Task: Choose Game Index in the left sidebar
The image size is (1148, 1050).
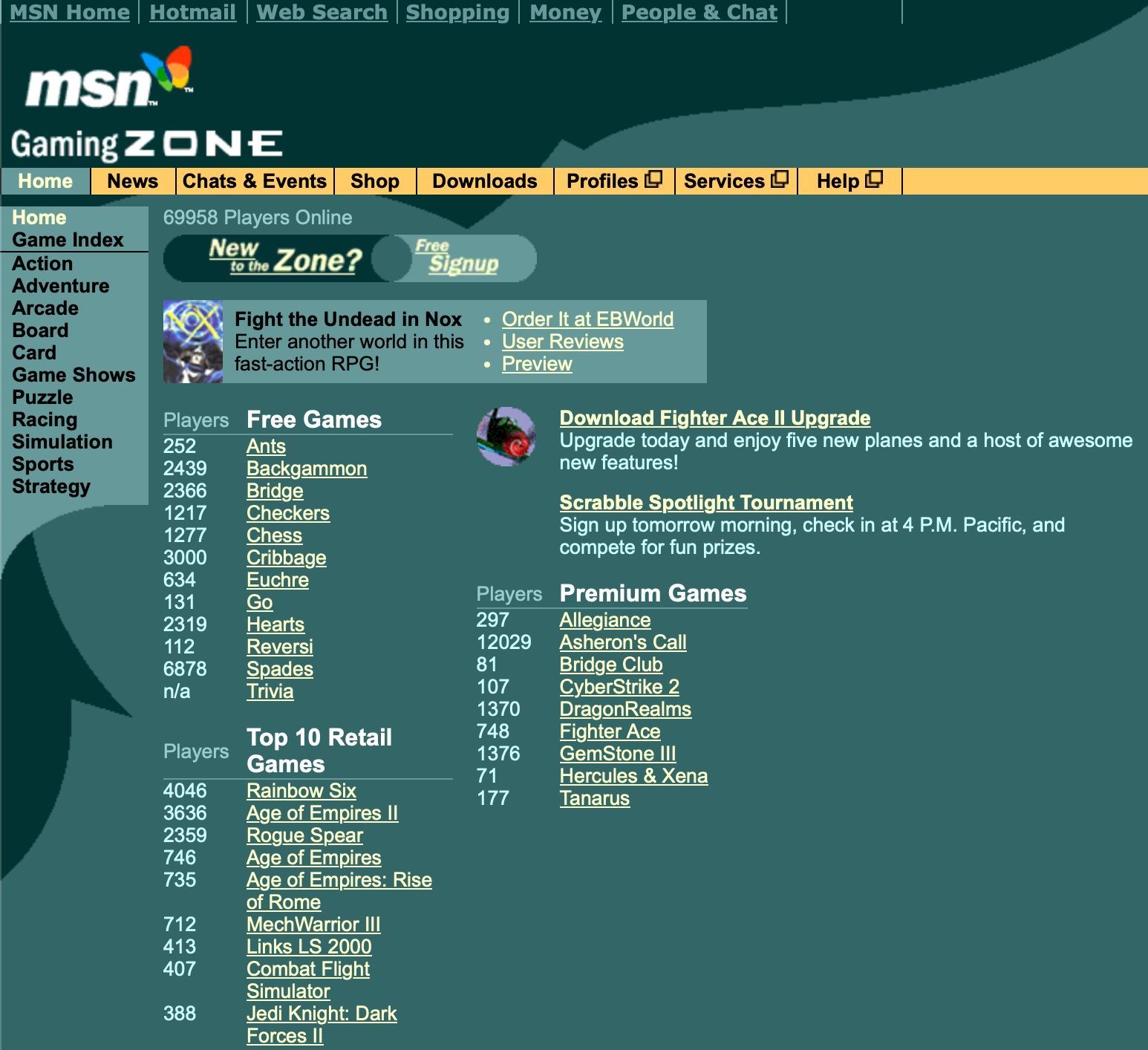Action: [68, 240]
